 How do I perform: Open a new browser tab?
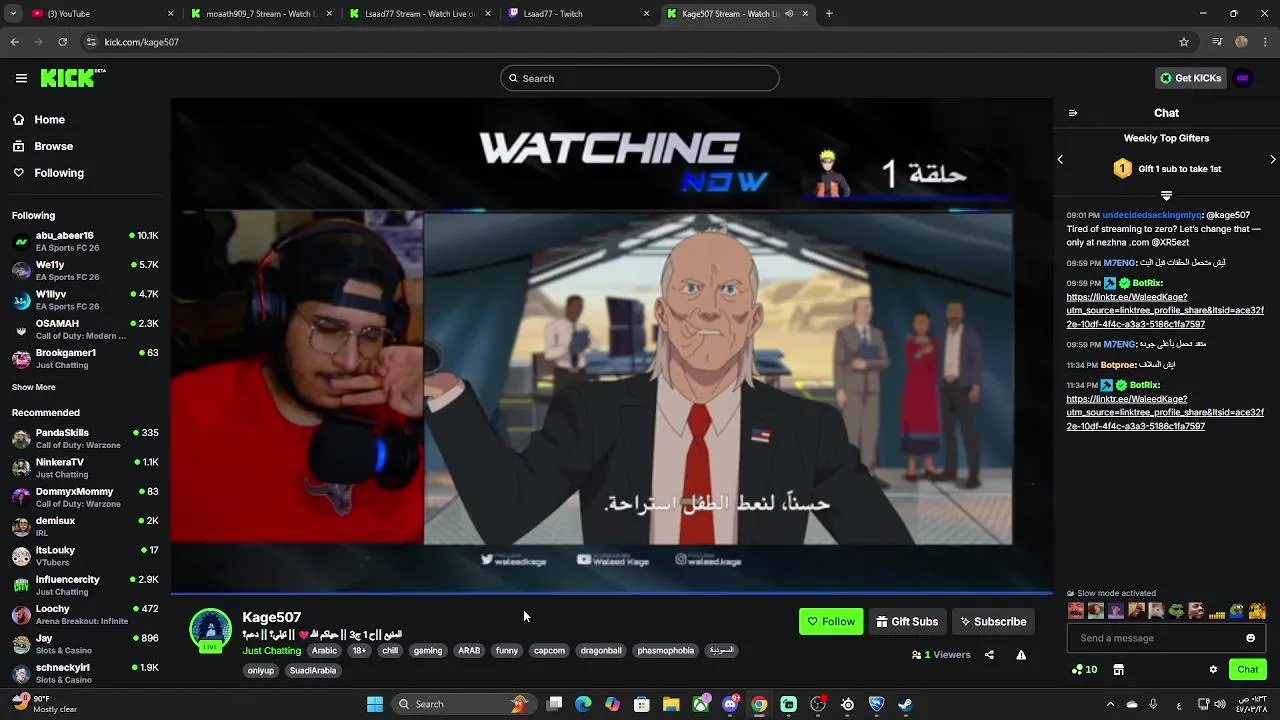coord(829,14)
